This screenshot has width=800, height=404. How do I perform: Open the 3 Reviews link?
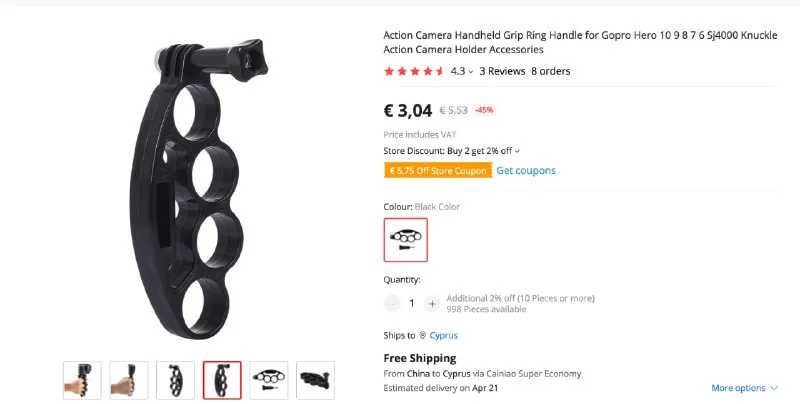[502, 71]
